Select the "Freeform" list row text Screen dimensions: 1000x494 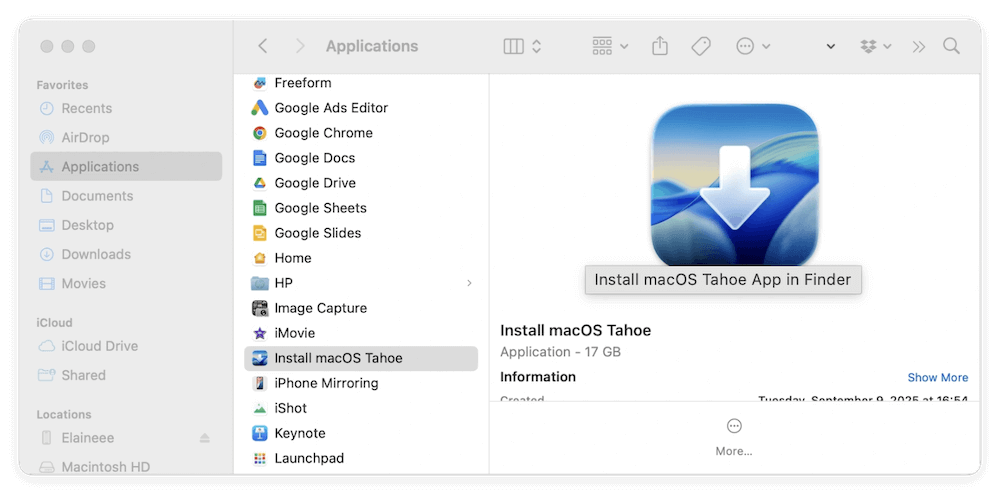click(303, 83)
